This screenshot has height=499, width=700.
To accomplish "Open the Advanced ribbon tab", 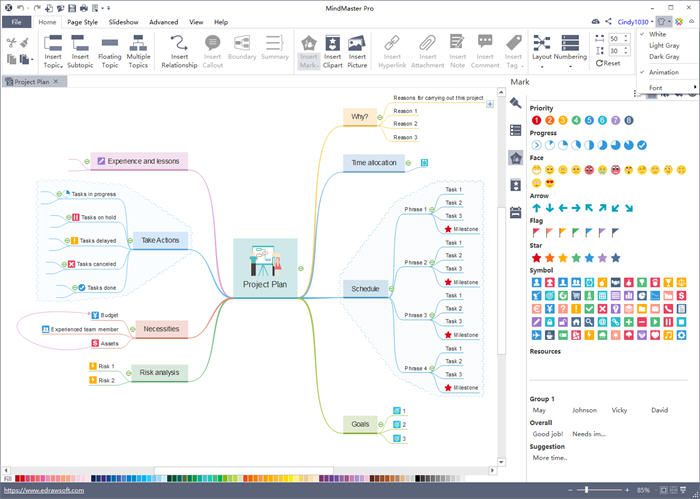I will pyautogui.click(x=163, y=22).
